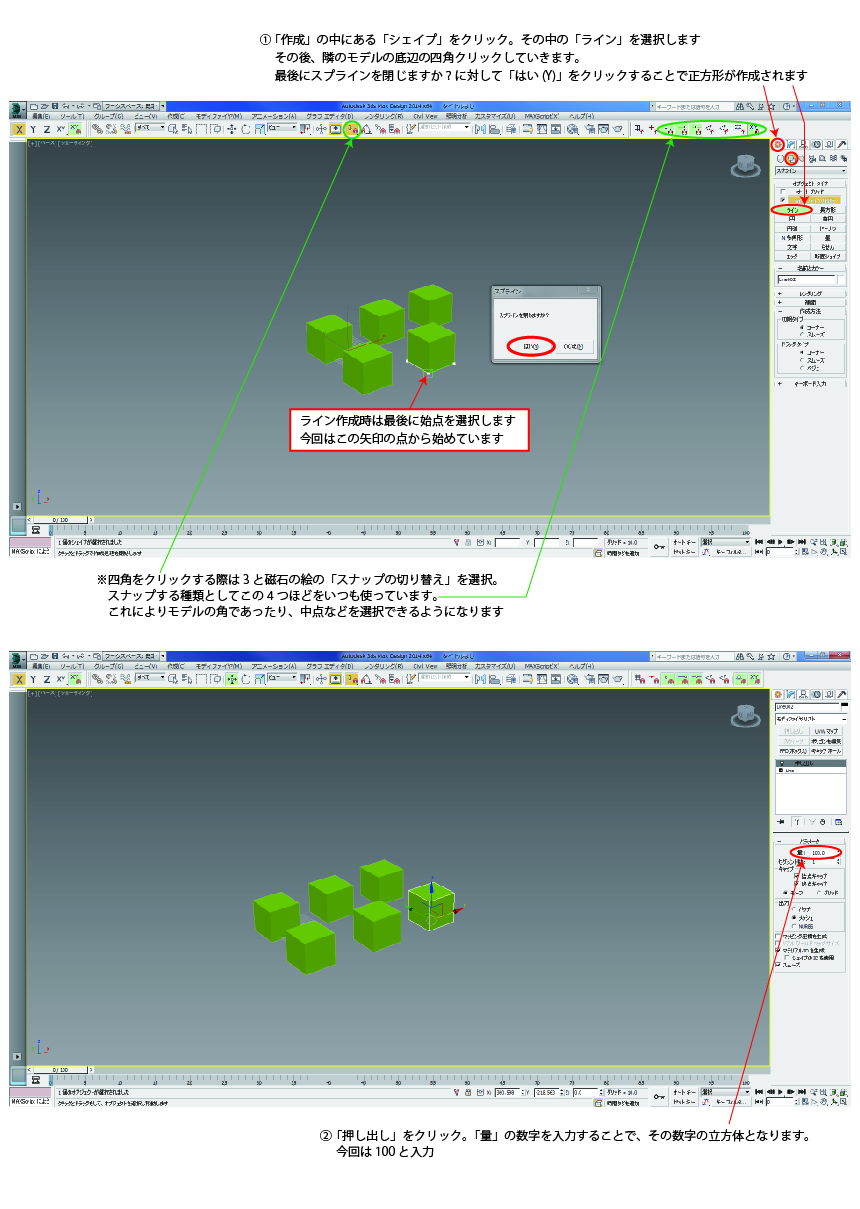860x1209 pixels.
Task: Select ベジェ radio under ドラッグタイプ
Action: point(802,367)
